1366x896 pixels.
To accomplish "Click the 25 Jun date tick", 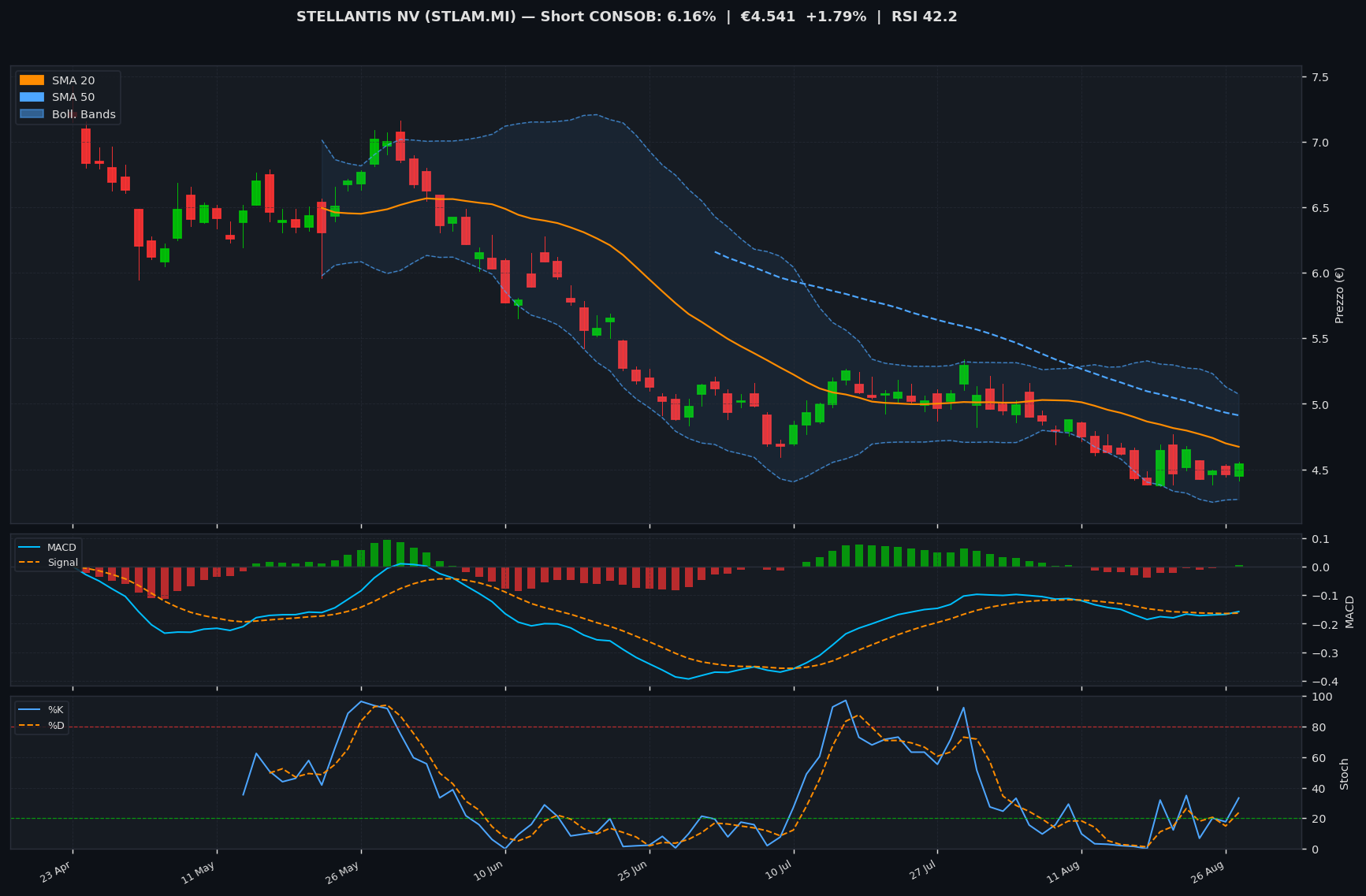I will click(634, 872).
